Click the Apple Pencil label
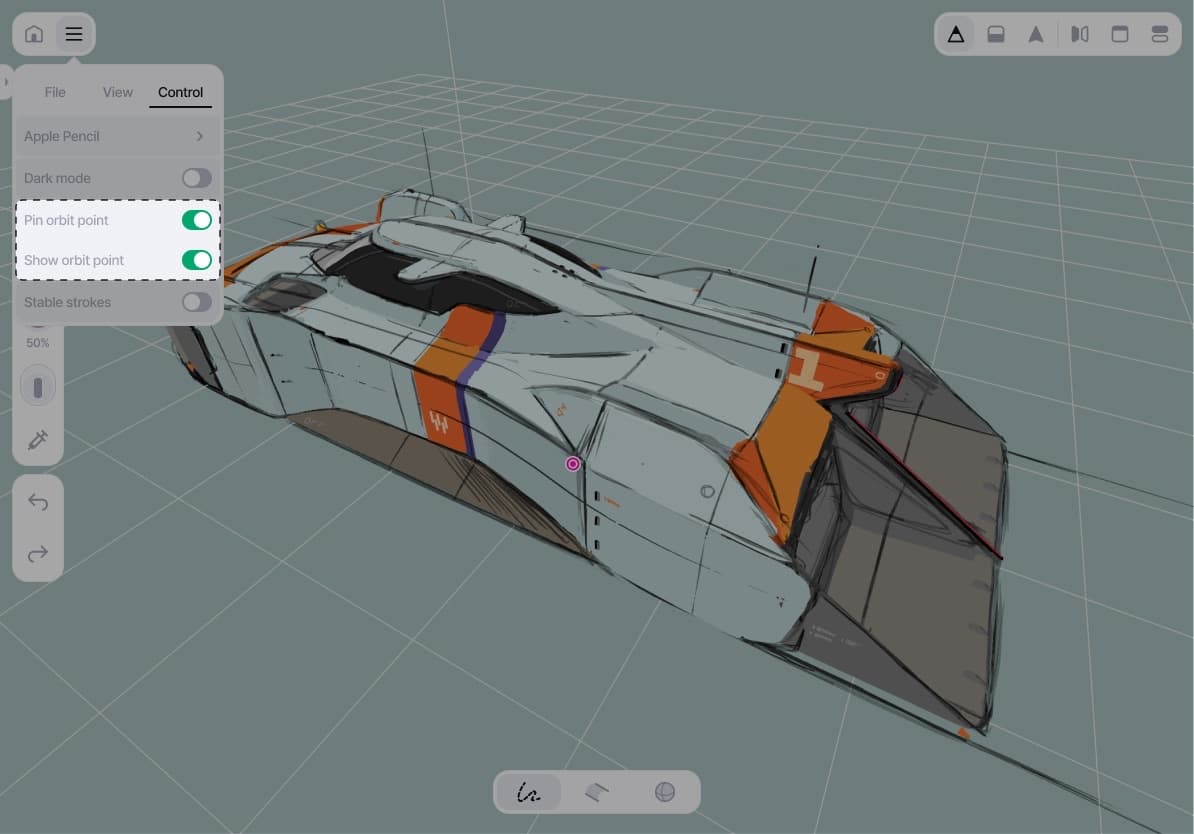This screenshot has width=1194, height=834. point(62,136)
